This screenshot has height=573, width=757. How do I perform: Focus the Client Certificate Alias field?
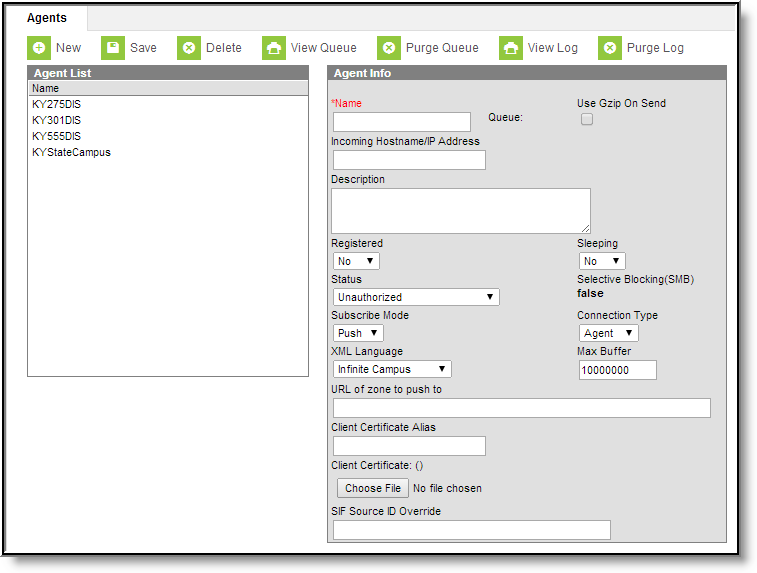click(409, 446)
